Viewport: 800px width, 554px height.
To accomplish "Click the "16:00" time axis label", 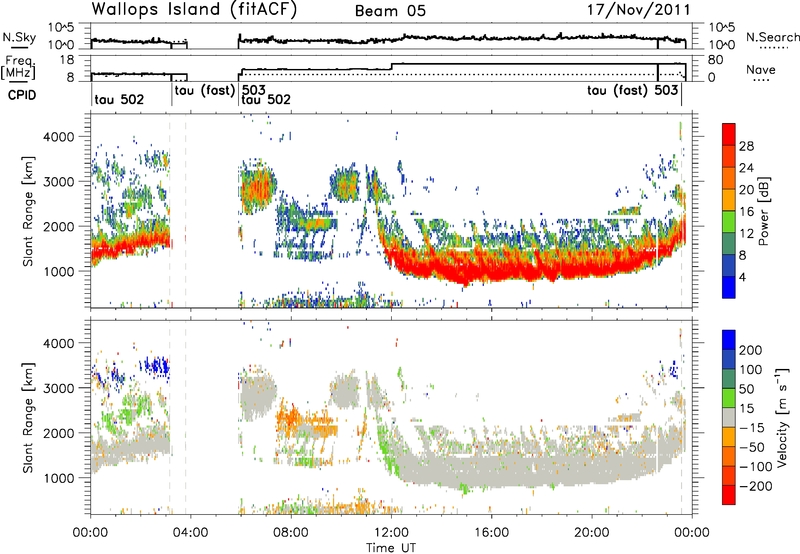I will (491, 533).
